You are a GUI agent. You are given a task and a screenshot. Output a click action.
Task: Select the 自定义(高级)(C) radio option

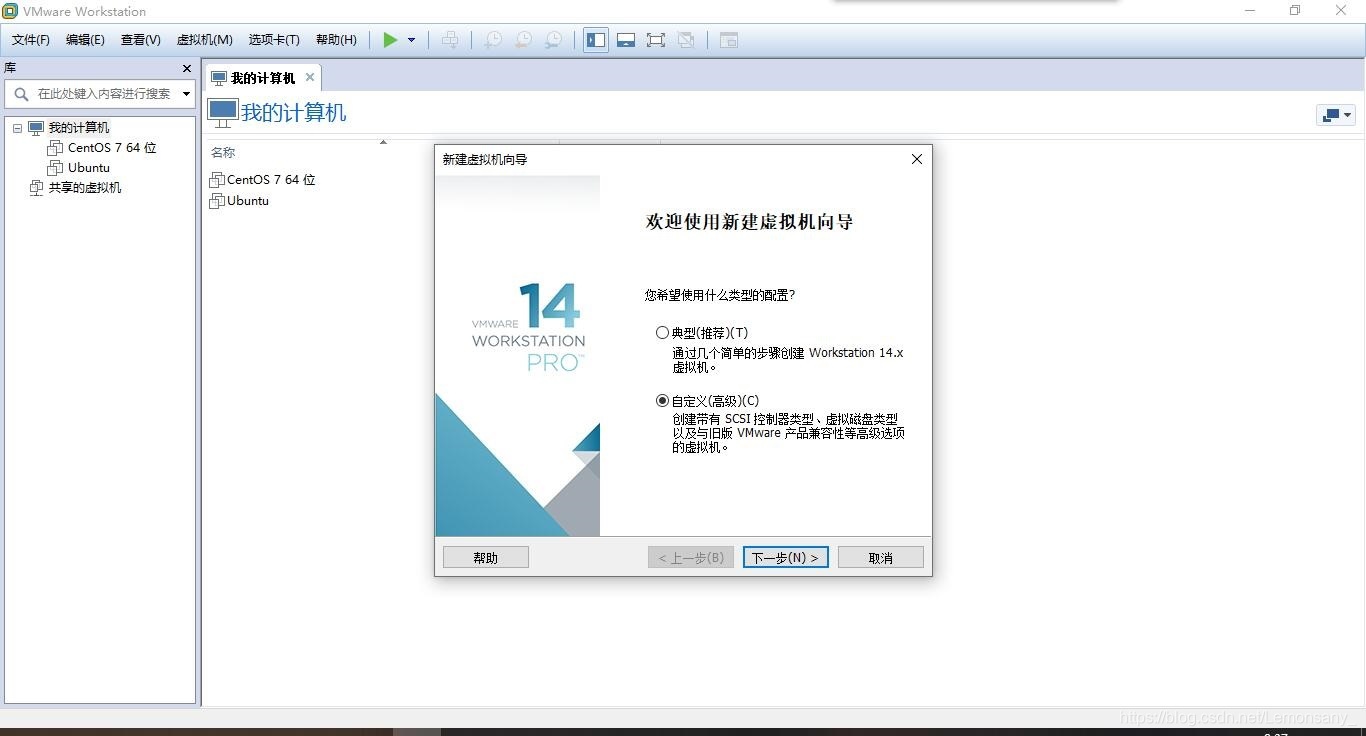click(x=708, y=401)
